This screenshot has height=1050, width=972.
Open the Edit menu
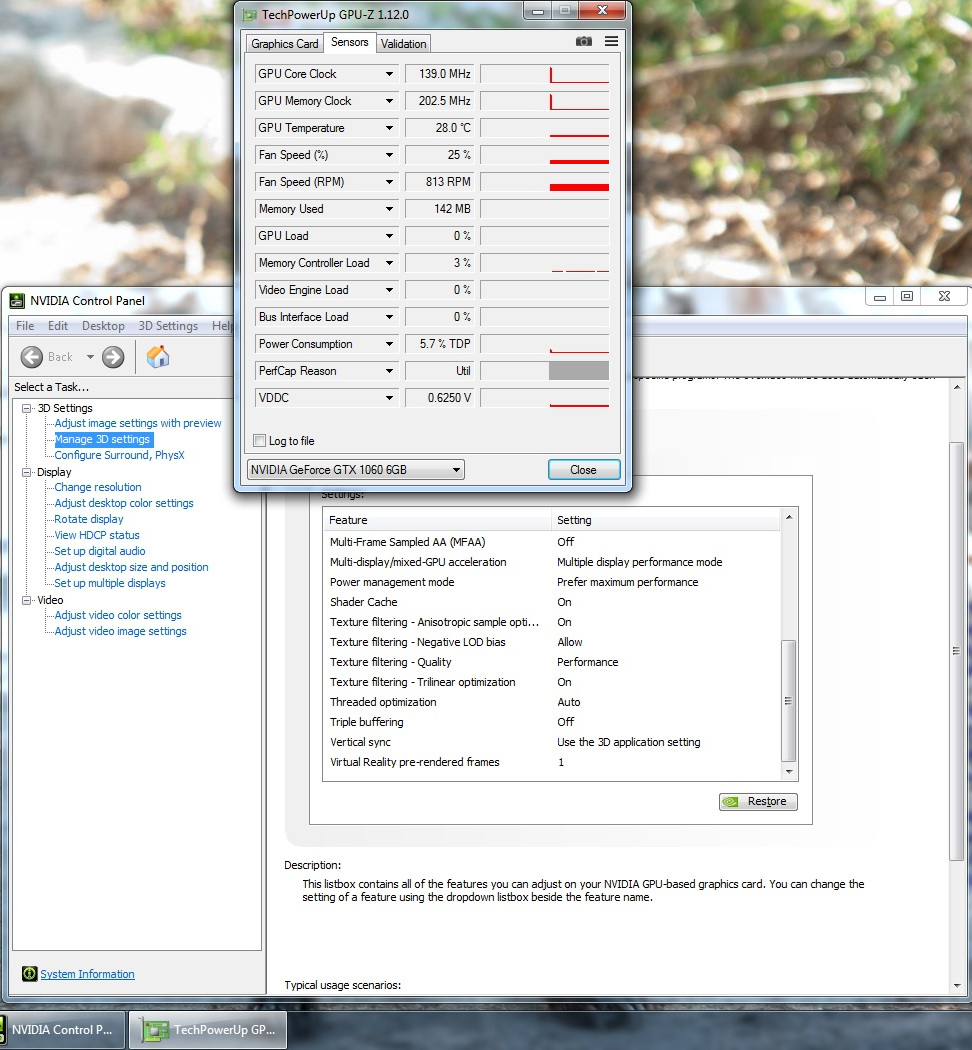pyautogui.click(x=58, y=325)
